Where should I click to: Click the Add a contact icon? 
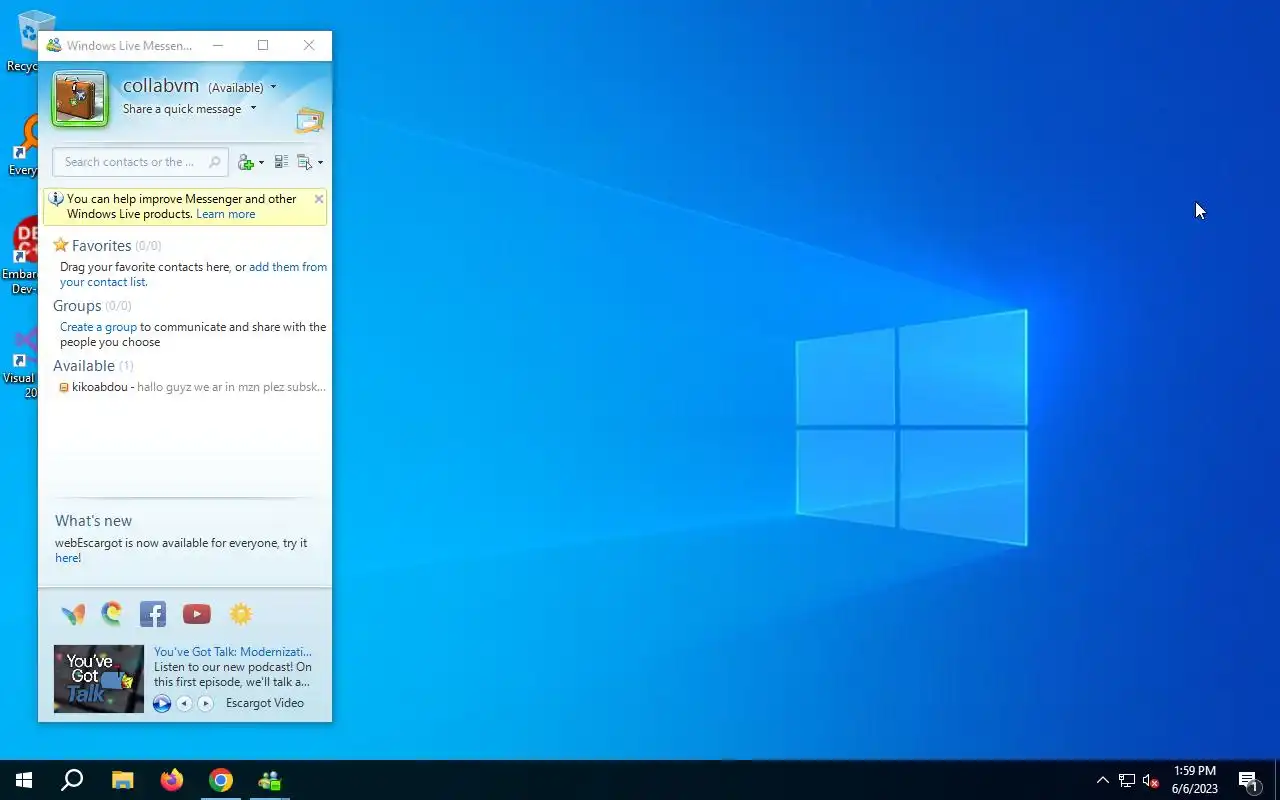(246, 162)
